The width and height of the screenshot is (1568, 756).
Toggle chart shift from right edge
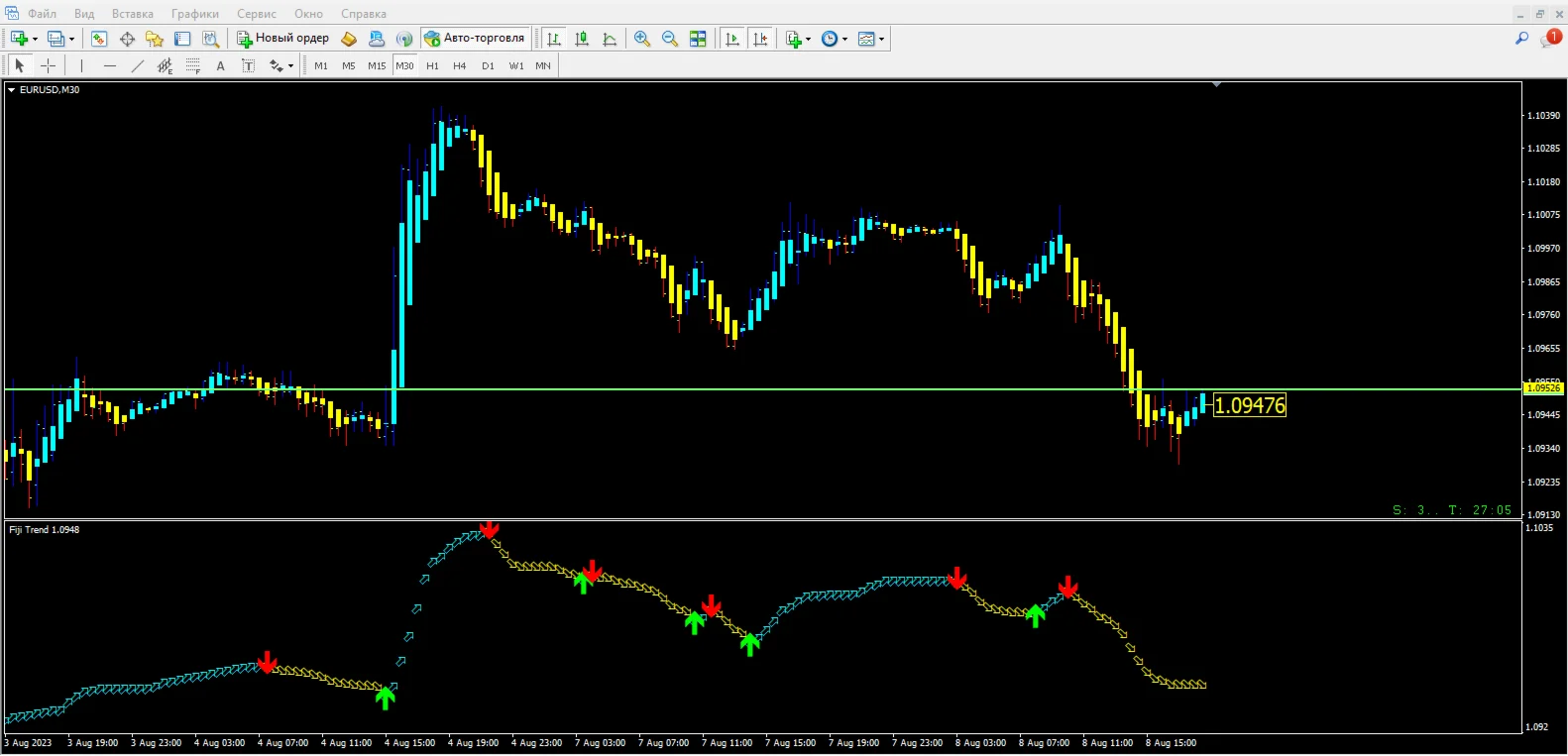click(x=760, y=39)
